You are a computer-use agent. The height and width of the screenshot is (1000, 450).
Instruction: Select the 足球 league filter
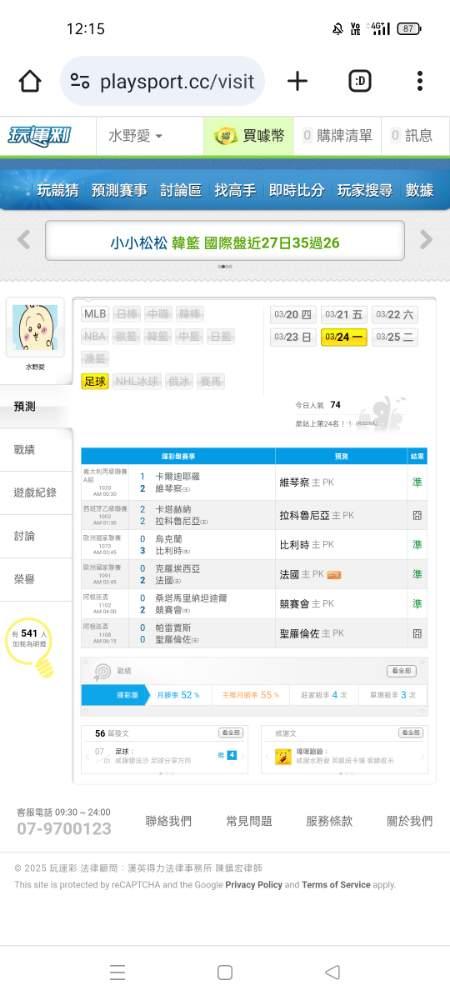95,381
